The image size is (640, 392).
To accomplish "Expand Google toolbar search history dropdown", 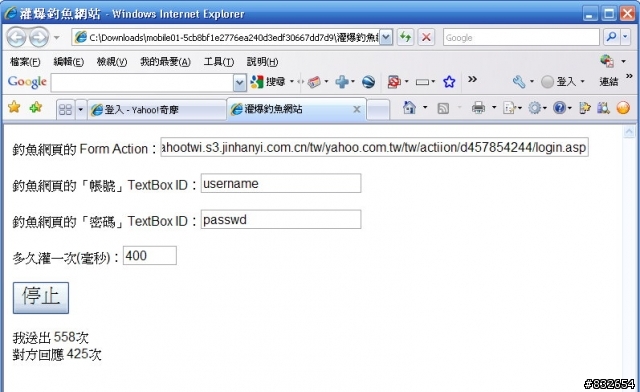I will (x=240, y=83).
